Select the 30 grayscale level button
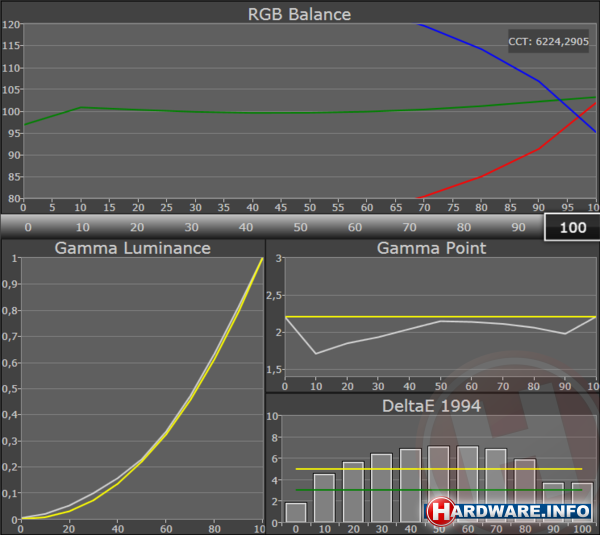The image size is (600, 535). pos(191,227)
